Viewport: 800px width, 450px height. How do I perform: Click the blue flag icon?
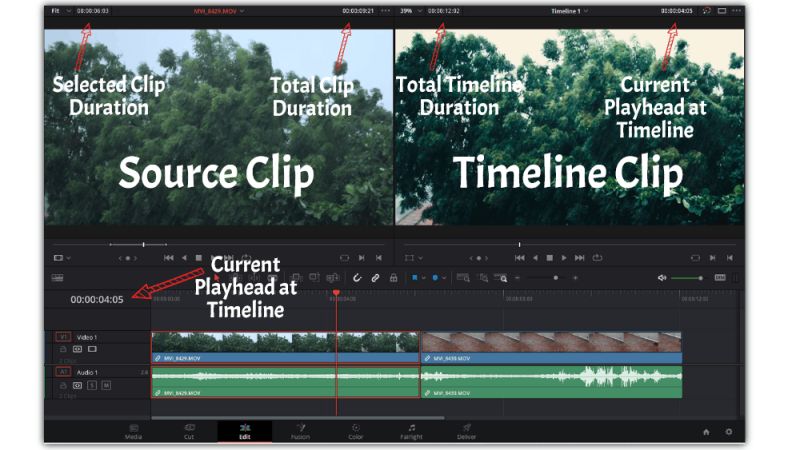coord(415,278)
